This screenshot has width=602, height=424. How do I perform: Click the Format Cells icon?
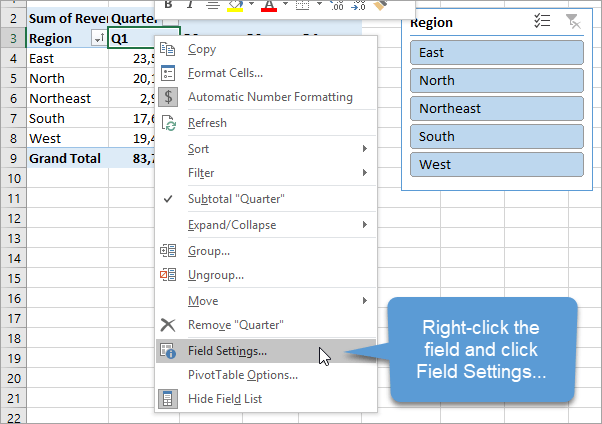pos(168,73)
